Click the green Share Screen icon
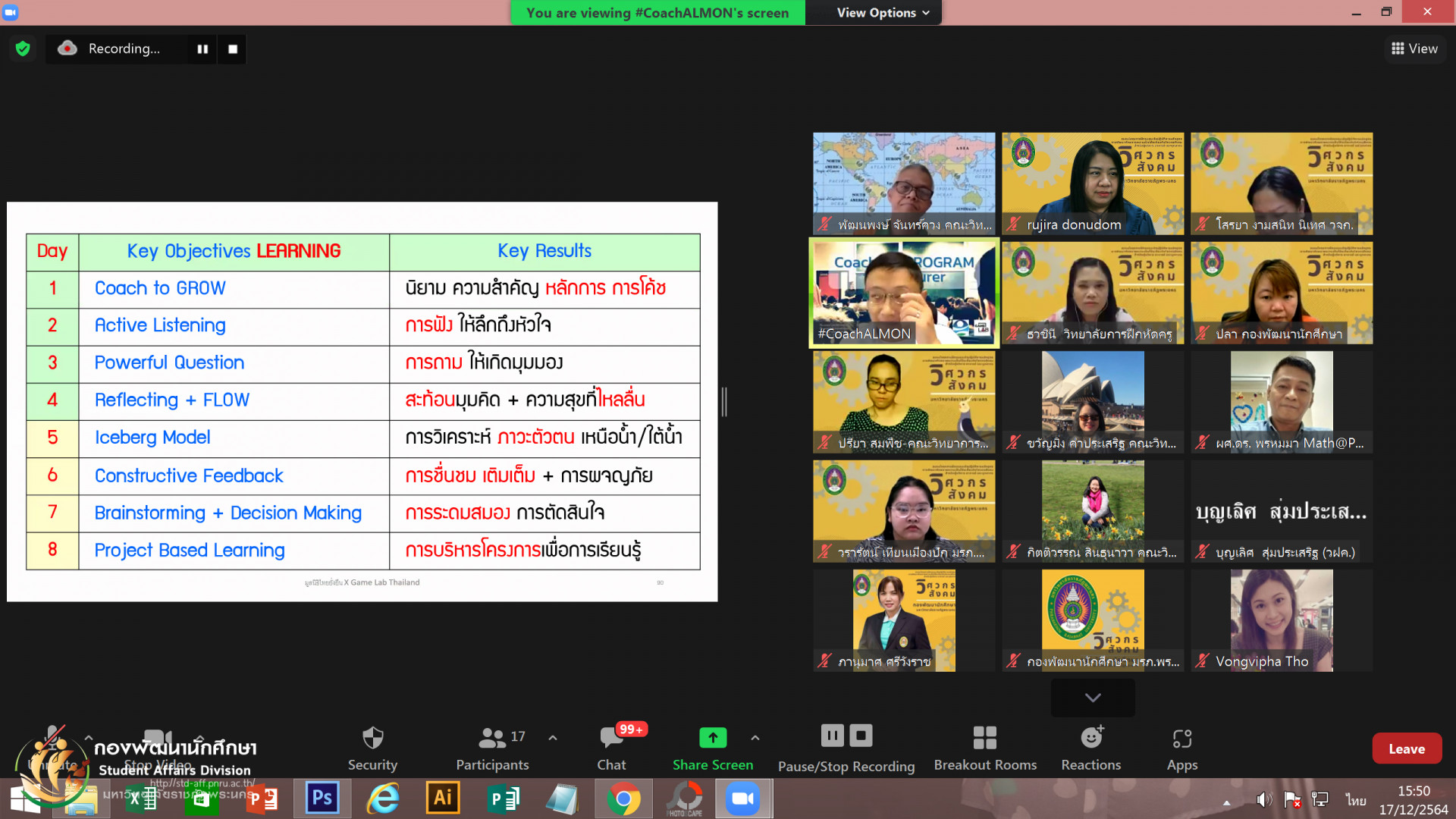Image resolution: width=1456 pixels, height=819 pixels. click(x=712, y=737)
